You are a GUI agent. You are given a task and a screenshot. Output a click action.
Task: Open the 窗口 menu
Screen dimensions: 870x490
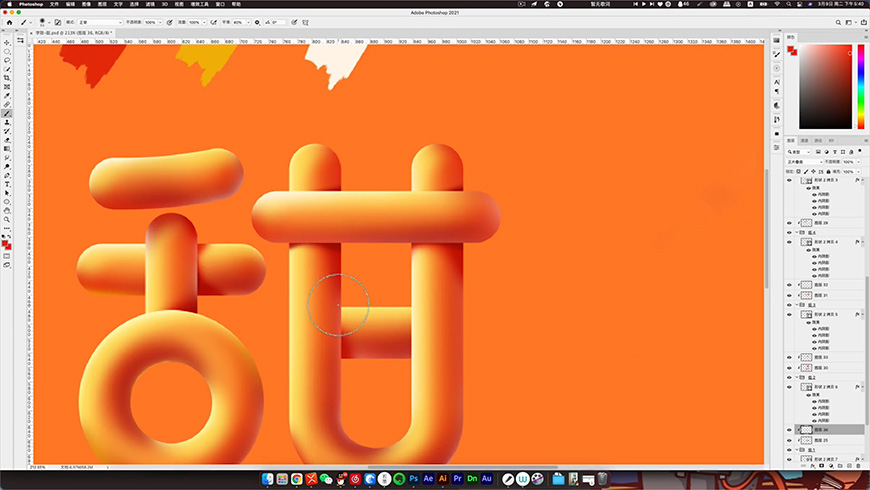coord(220,4)
